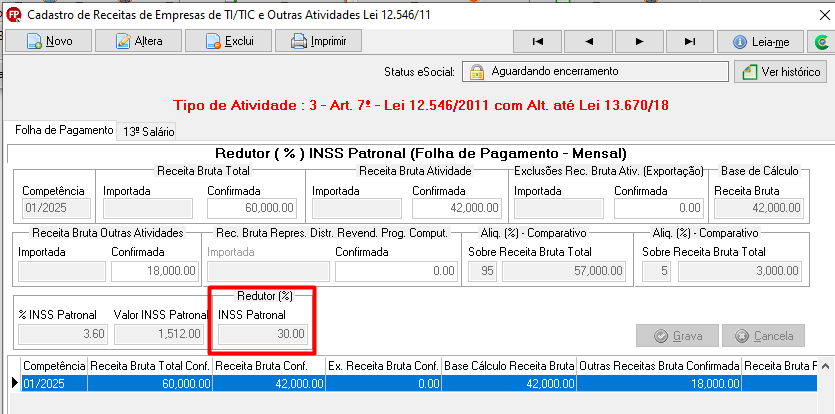Click Receita Bruta Atividade Importada field

tap(356, 208)
